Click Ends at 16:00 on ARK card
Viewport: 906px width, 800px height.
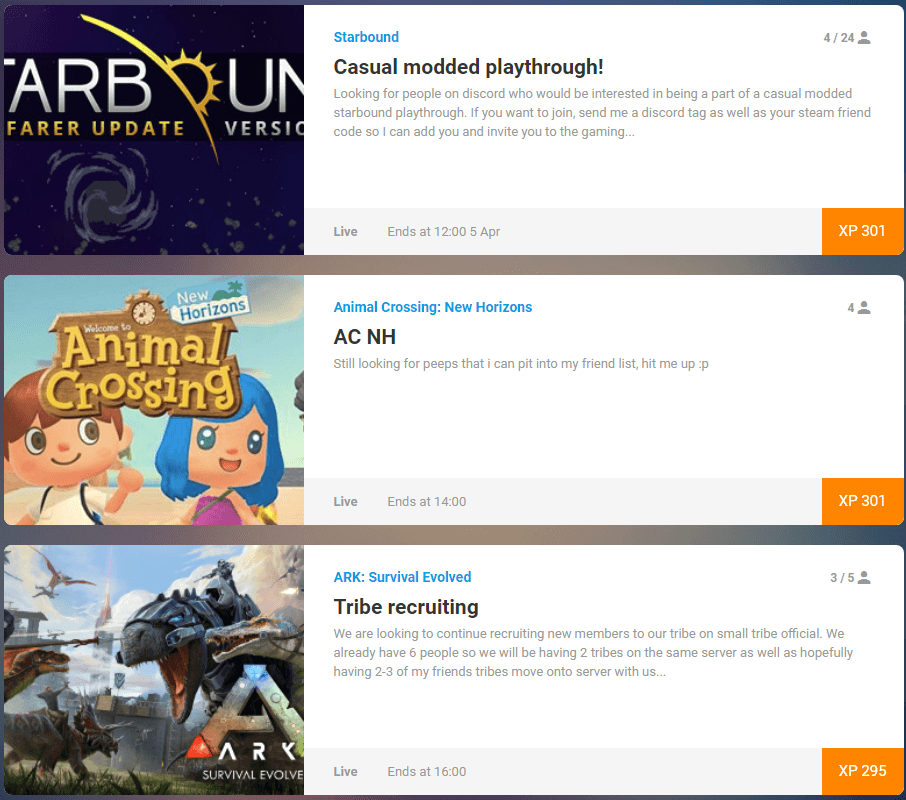[x=426, y=771]
